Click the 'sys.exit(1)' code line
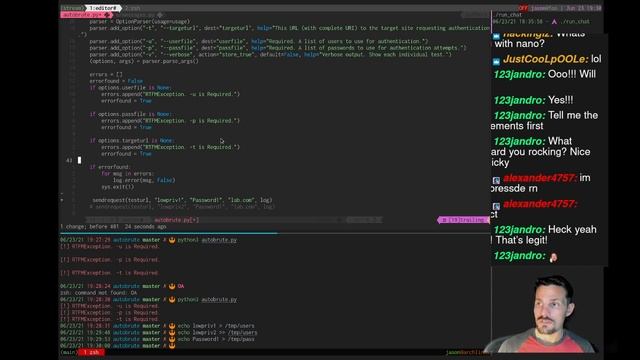The height and width of the screenshot is (360, 640). [x=118, y=187]
